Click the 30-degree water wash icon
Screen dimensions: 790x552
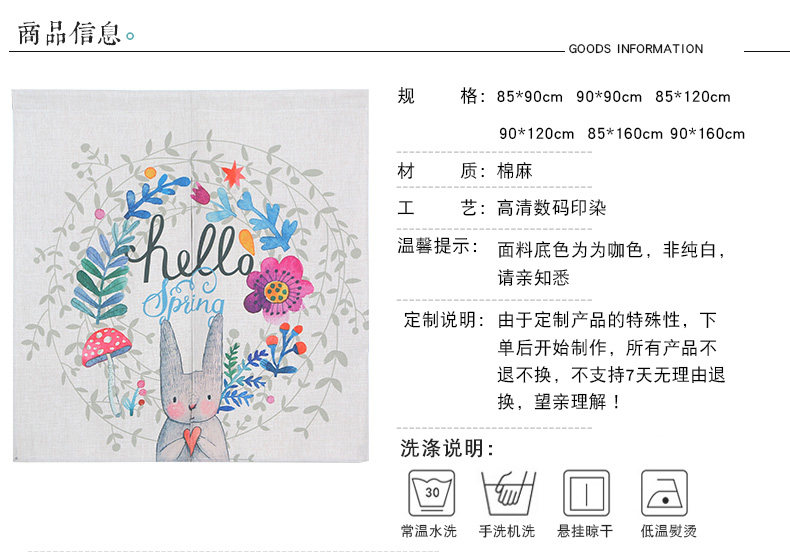[x=431, y=493]
